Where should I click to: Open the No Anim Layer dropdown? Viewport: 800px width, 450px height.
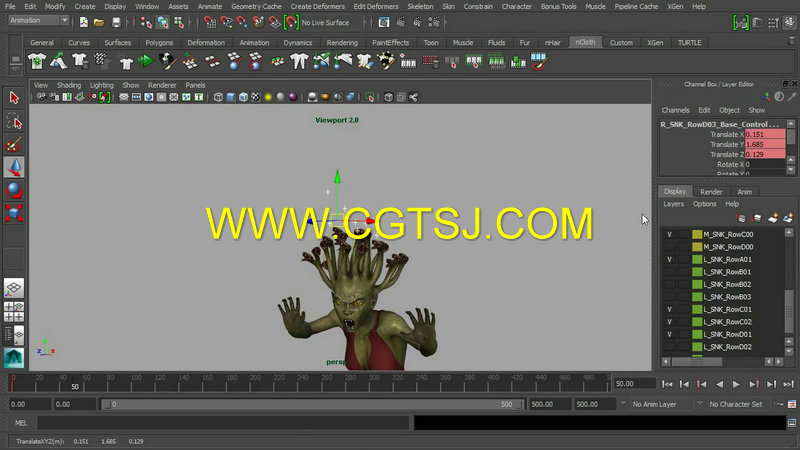[660, 404]
